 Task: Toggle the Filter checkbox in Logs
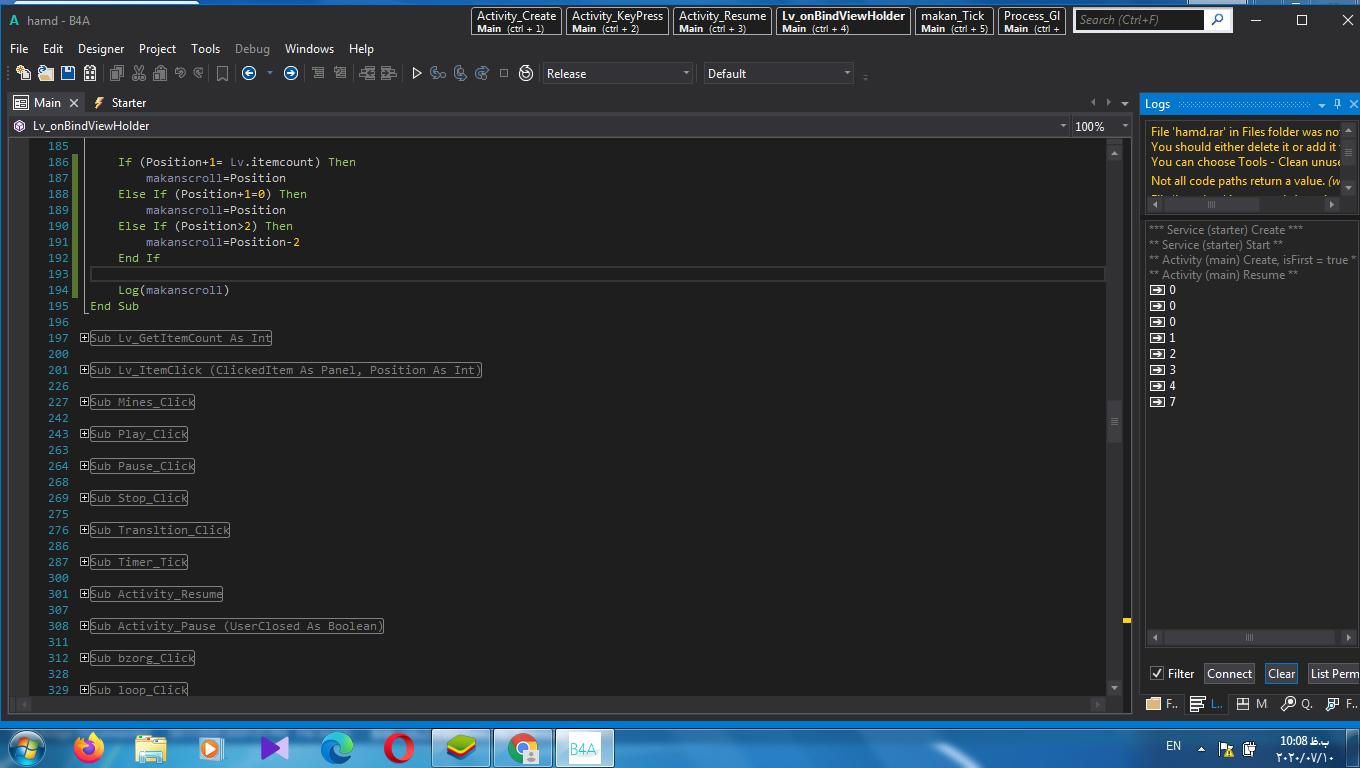[x=1157, y=674]
